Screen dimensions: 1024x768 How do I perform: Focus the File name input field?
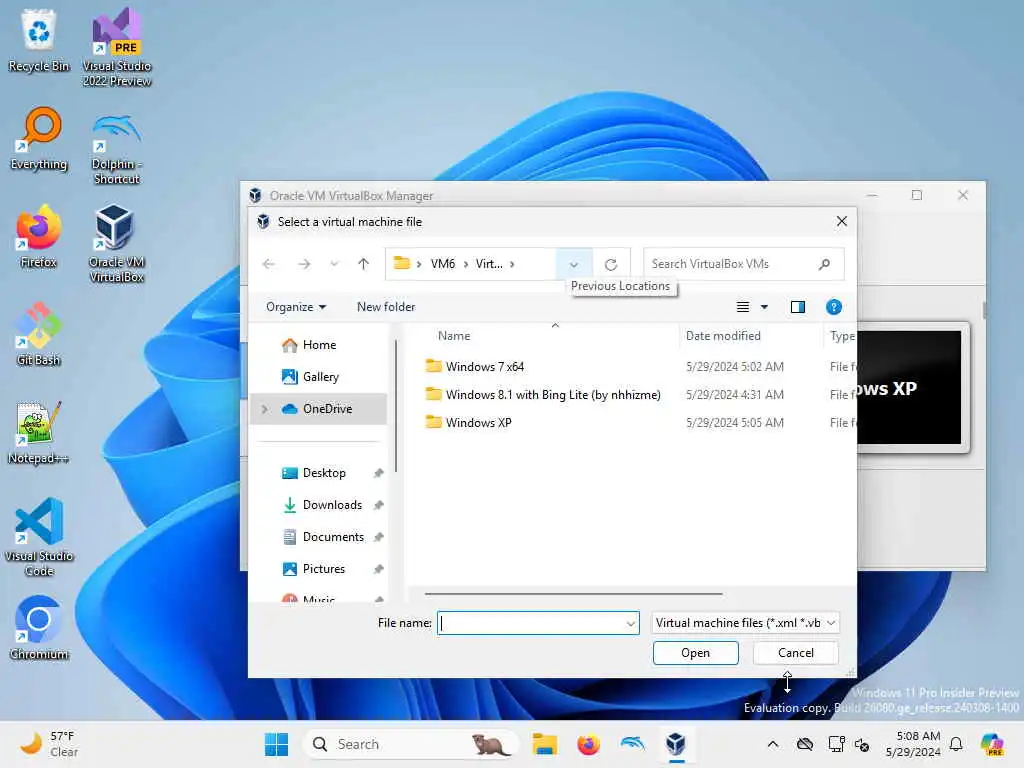pos(538,623)
